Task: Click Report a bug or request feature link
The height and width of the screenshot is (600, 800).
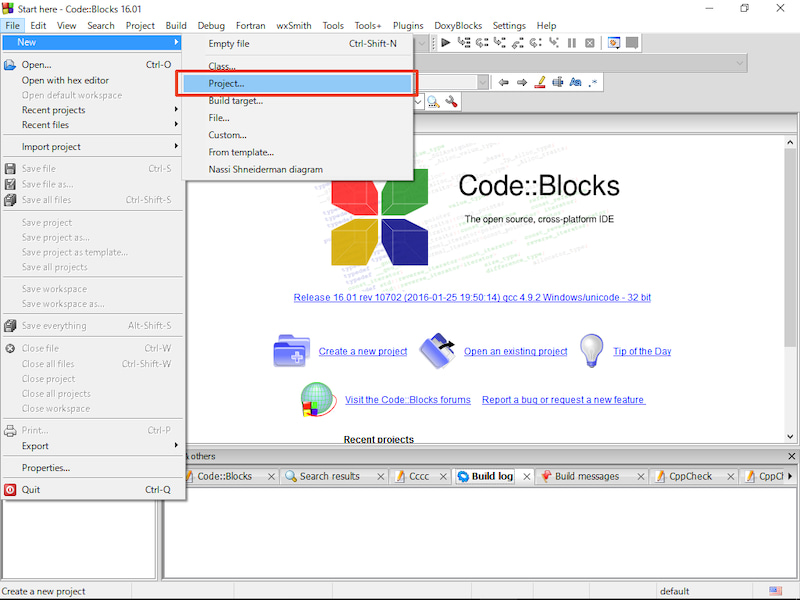Action: click(x=563, y=399)
